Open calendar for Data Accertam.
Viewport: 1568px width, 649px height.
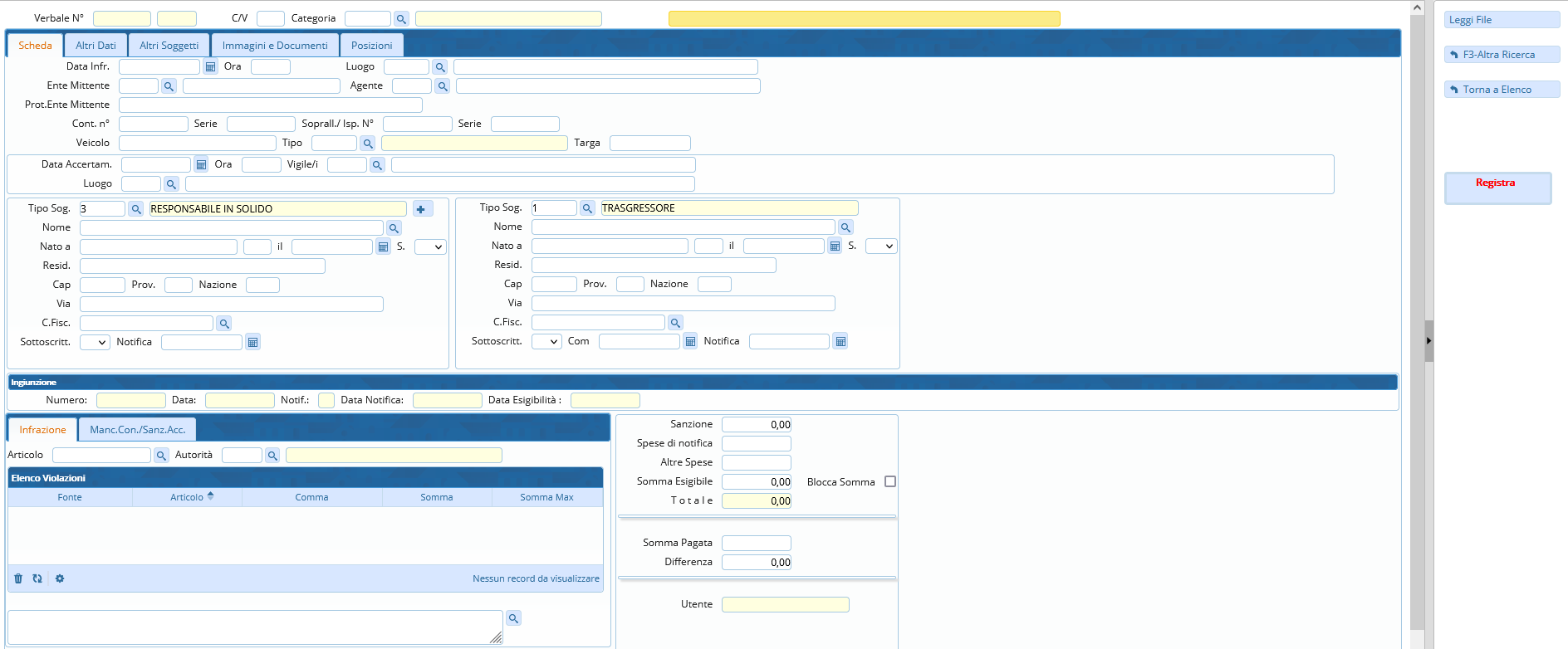click(x=201, y=165)
